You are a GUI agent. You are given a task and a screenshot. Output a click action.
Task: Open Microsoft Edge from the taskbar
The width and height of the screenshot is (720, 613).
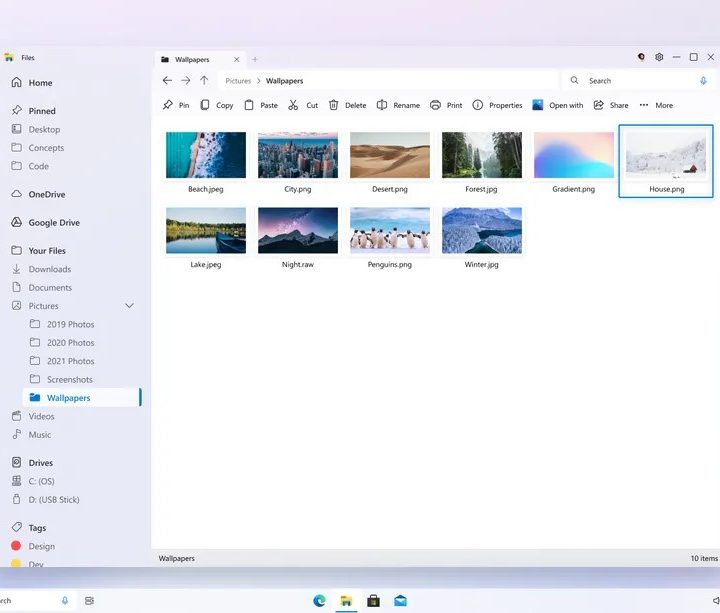[320, 601]
